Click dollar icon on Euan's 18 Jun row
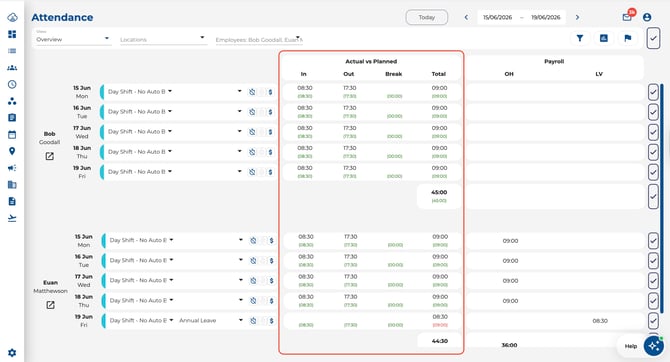 click(x=271, y=301)
